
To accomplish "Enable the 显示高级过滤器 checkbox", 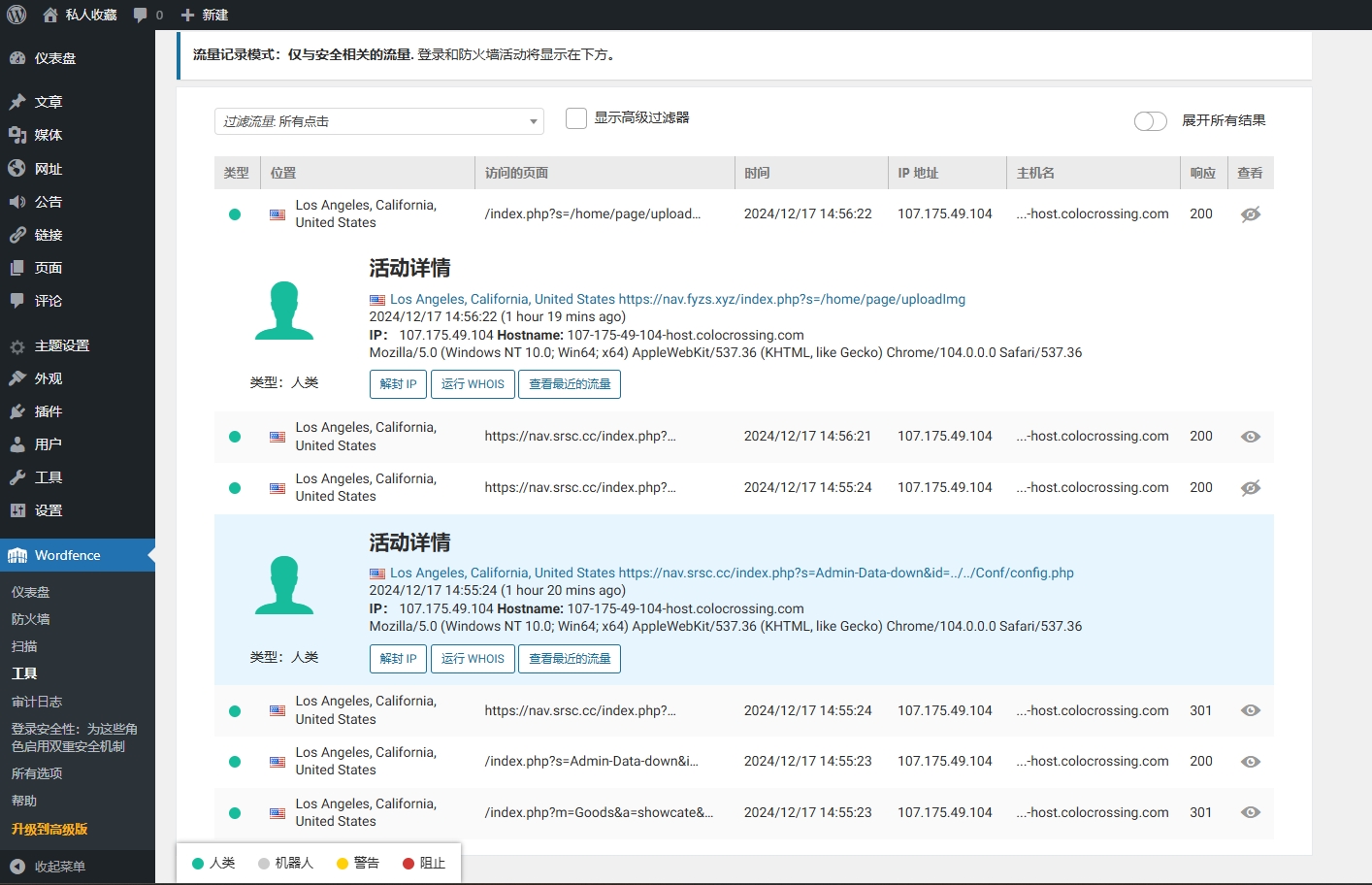I will click(x=576, y=118).
